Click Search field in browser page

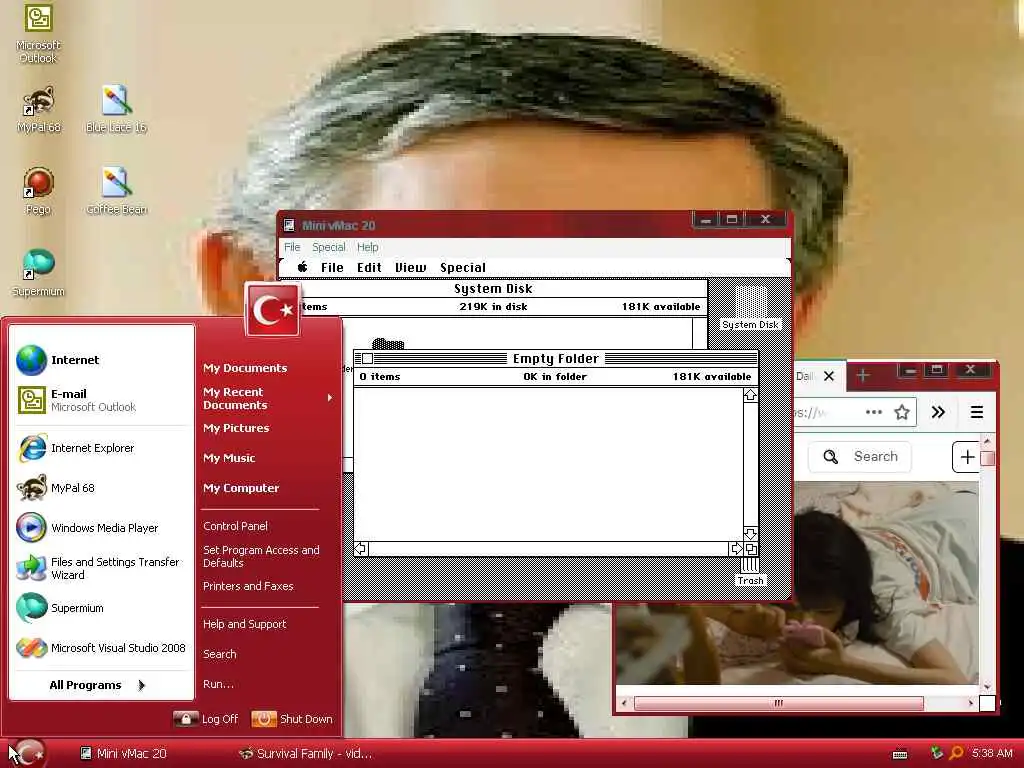tap(860, 456)
